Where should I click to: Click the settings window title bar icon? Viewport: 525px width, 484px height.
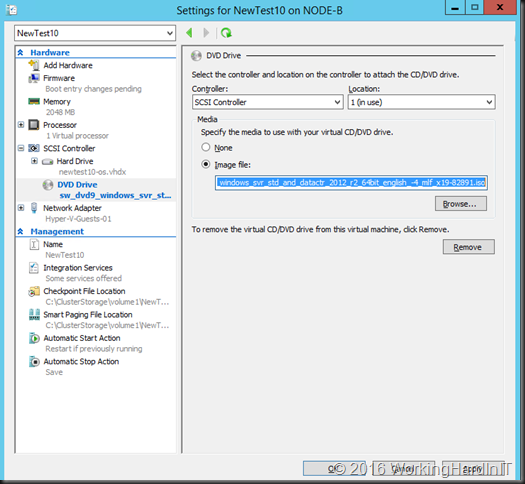pyautogui.click(x=12, y=10)
